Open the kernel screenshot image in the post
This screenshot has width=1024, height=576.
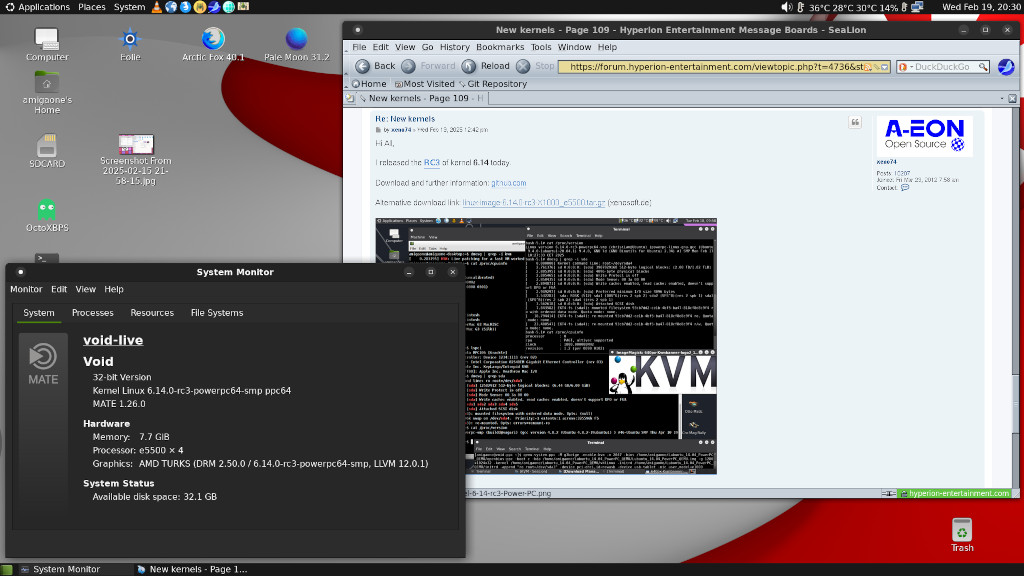pos(546,346)
